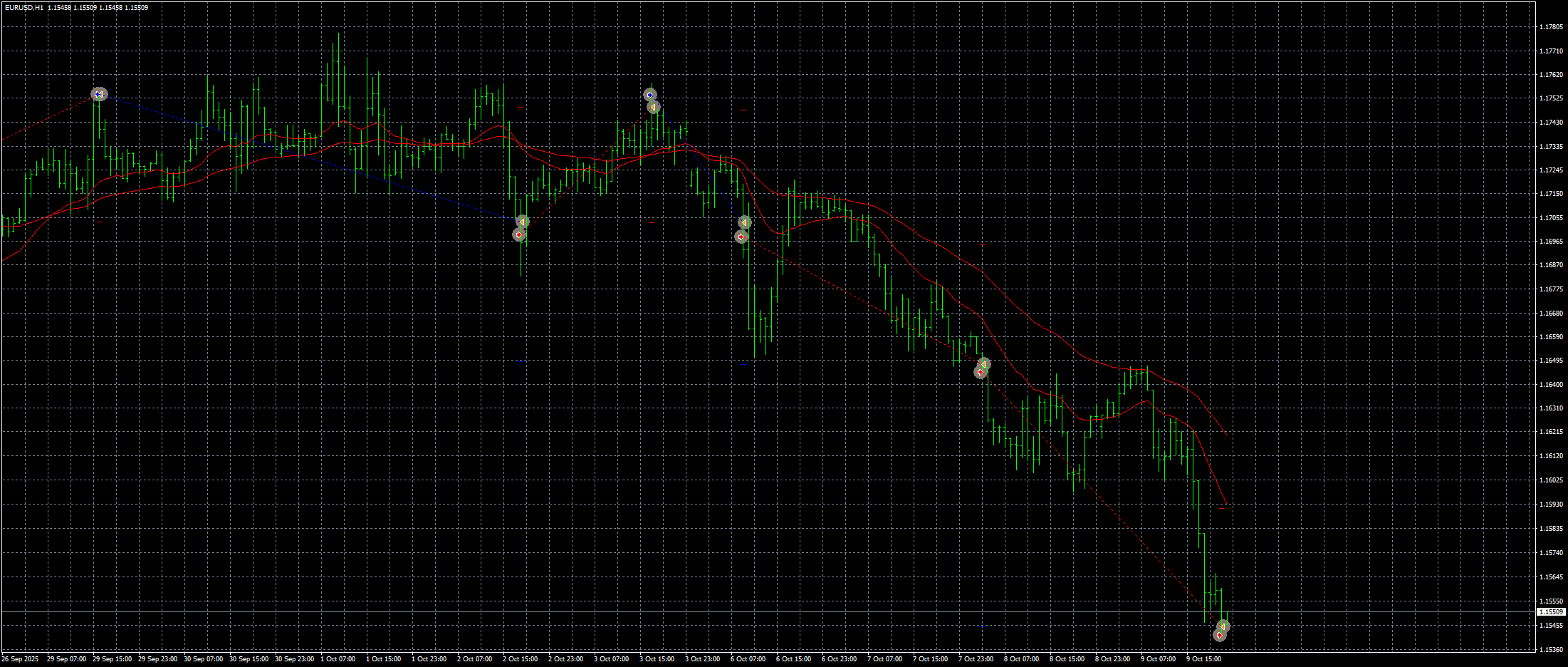Click the 1.16965 price scale label
The image size is (1568, 667).
[x=1551, y=241]
